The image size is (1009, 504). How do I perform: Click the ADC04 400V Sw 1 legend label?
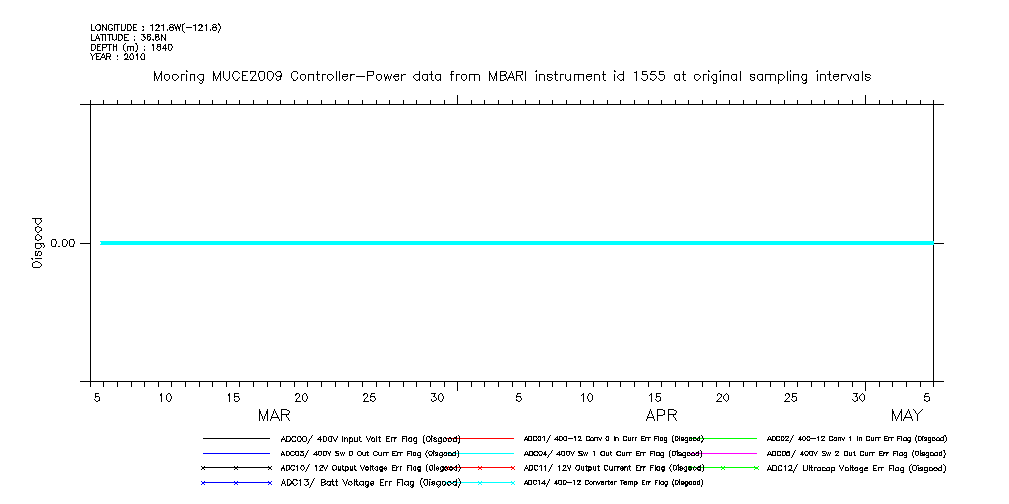pyautogui.click(x=613, y=453)
